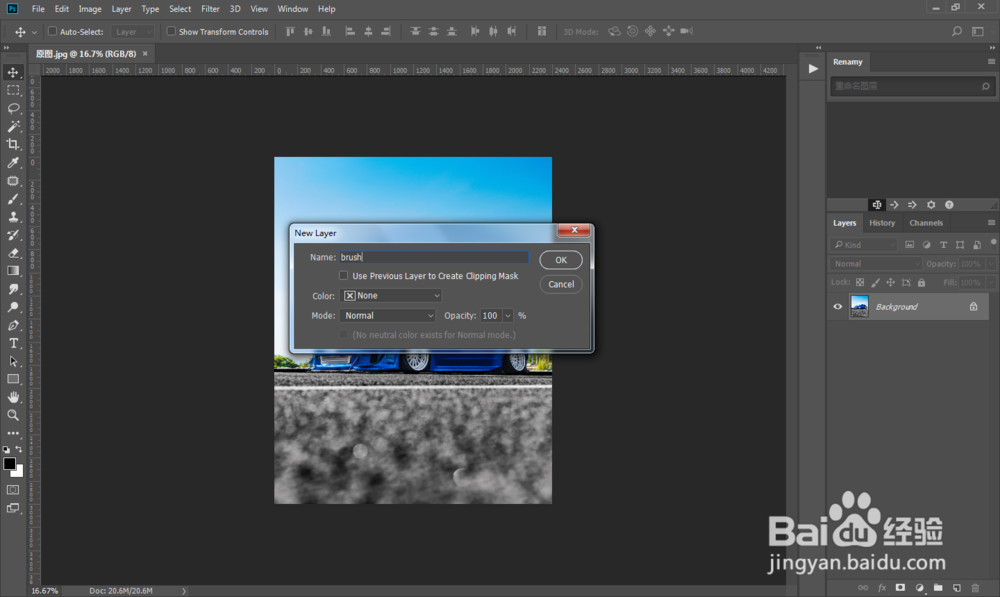This screenshot has width=1000, height=597.
Task: Click OK in New Layer dialog
Action: [561, 260]
